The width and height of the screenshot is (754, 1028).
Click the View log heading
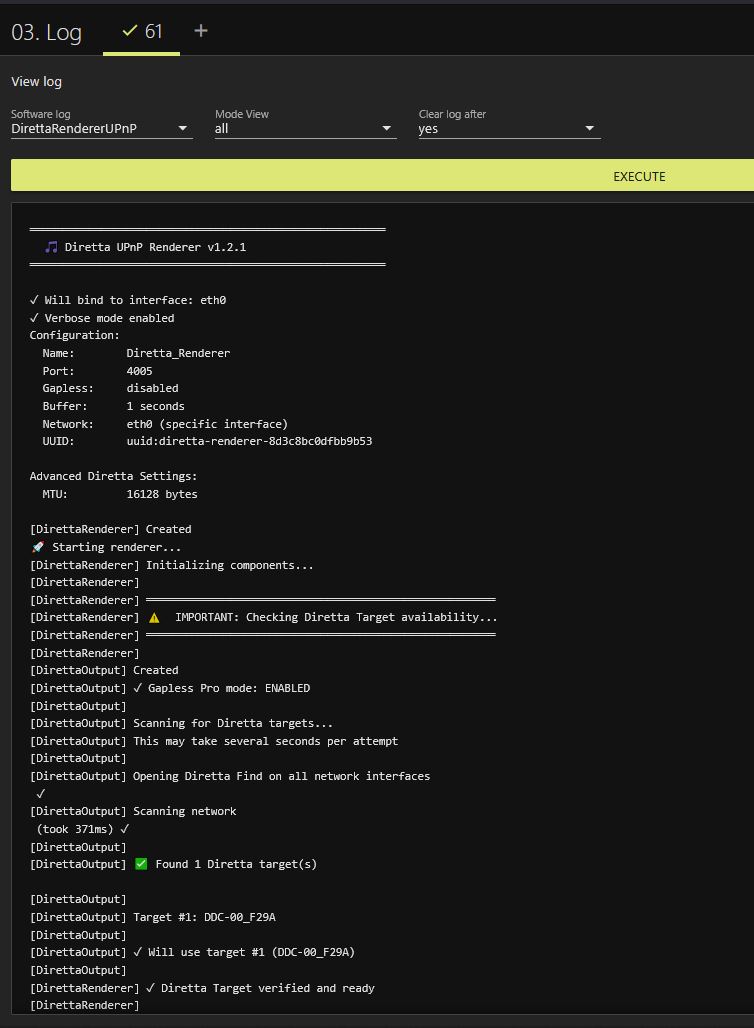(36, 81)
